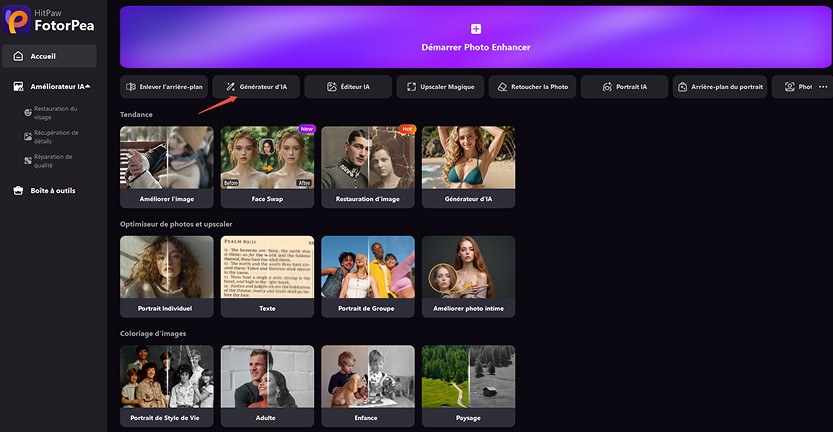Click Optimiseur de photos et upscaler heading

[176, 224]
